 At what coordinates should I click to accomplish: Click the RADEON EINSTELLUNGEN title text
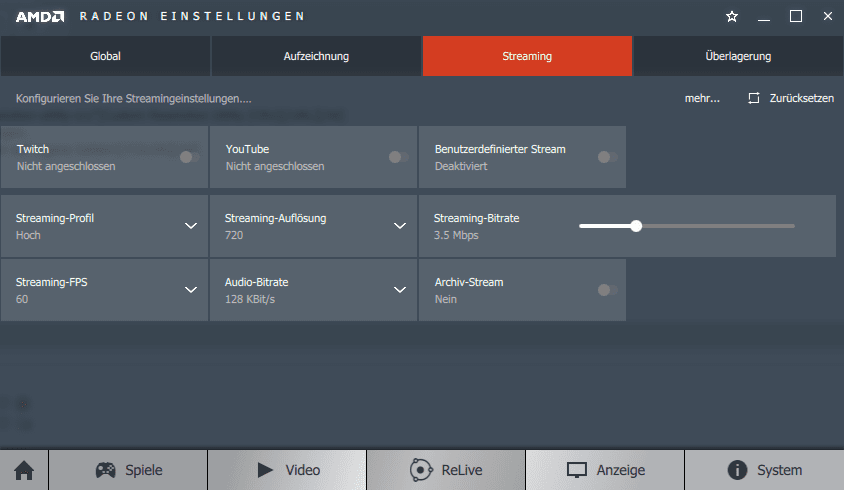coord(192,16)
